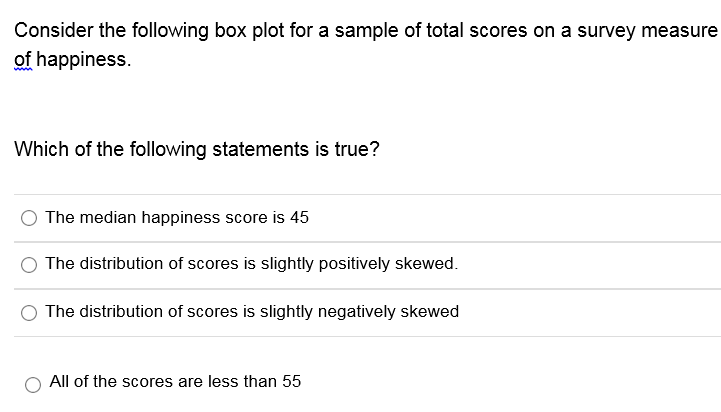
Task: Click the label text 'slightly positively skewed.'
Action: [x=360, y=264]
